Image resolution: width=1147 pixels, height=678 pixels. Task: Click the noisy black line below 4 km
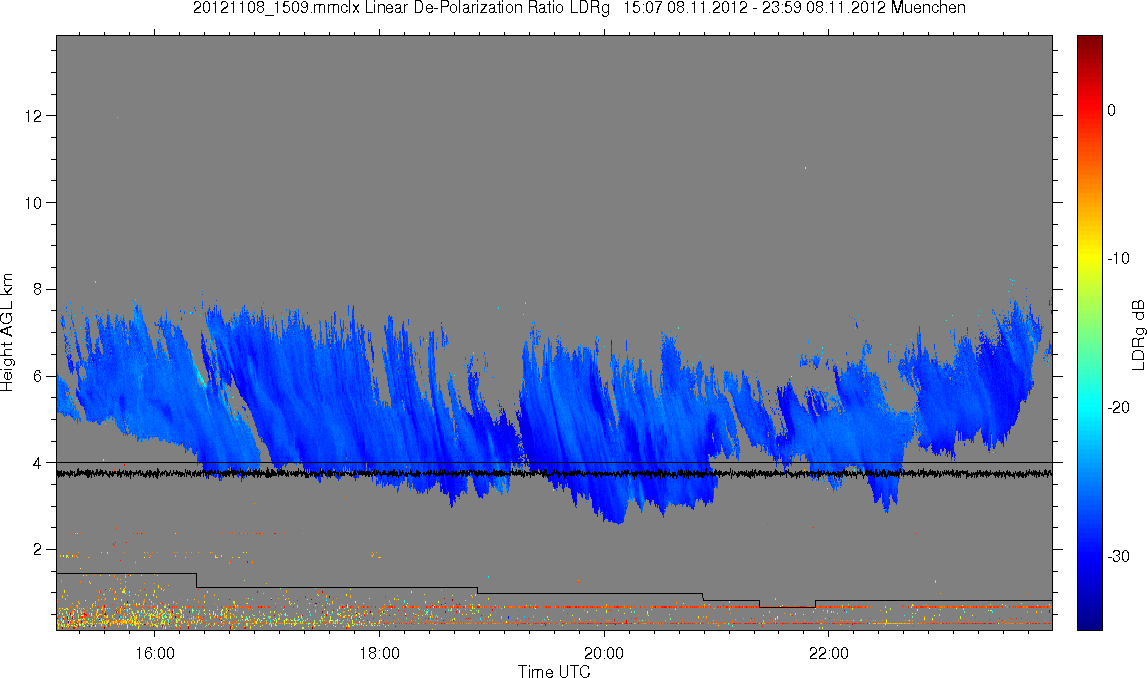click(554, 474)
